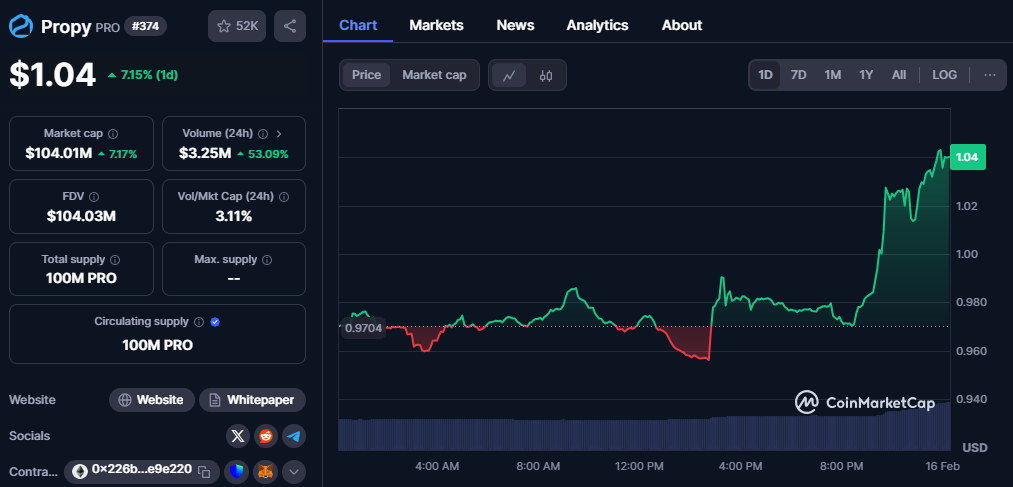Image resolution: width=1013 pixels, height=487 pixels.
Task: Open the Analytics tab
Action: (597, 25)
